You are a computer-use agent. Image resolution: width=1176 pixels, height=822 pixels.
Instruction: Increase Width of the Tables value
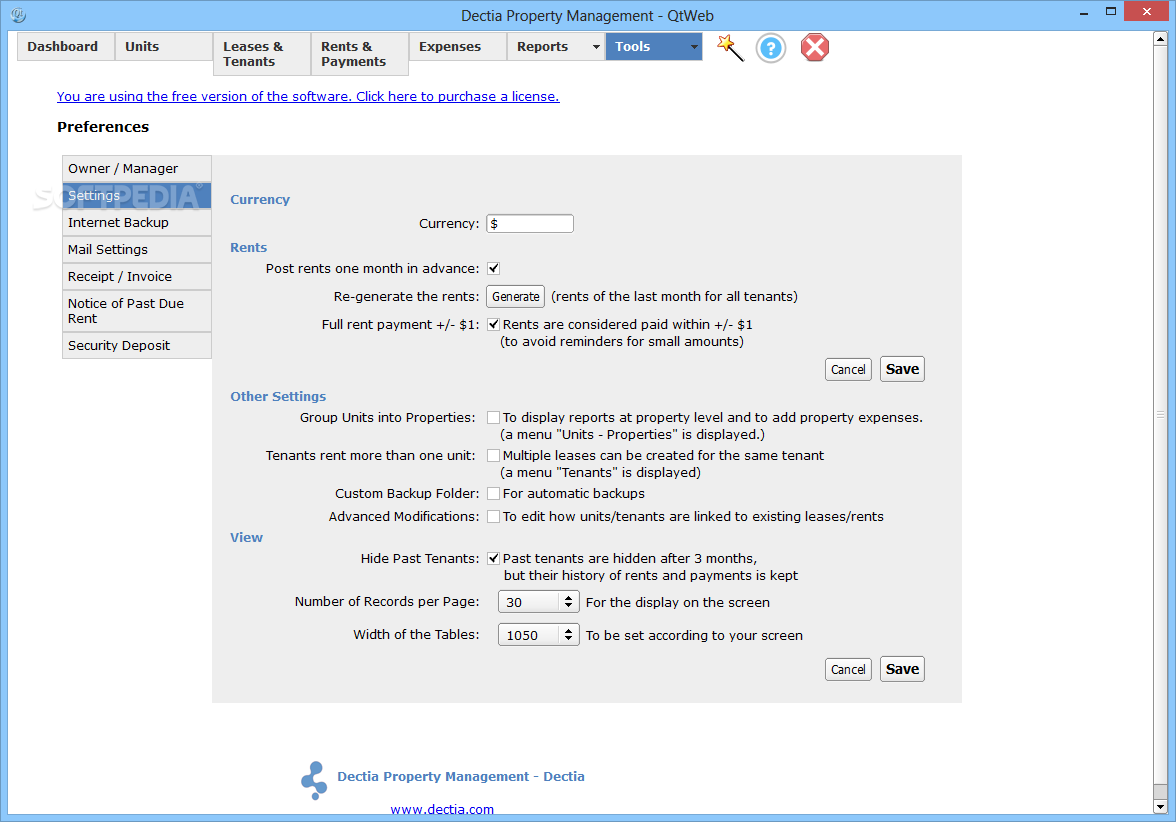click(568, 631)
